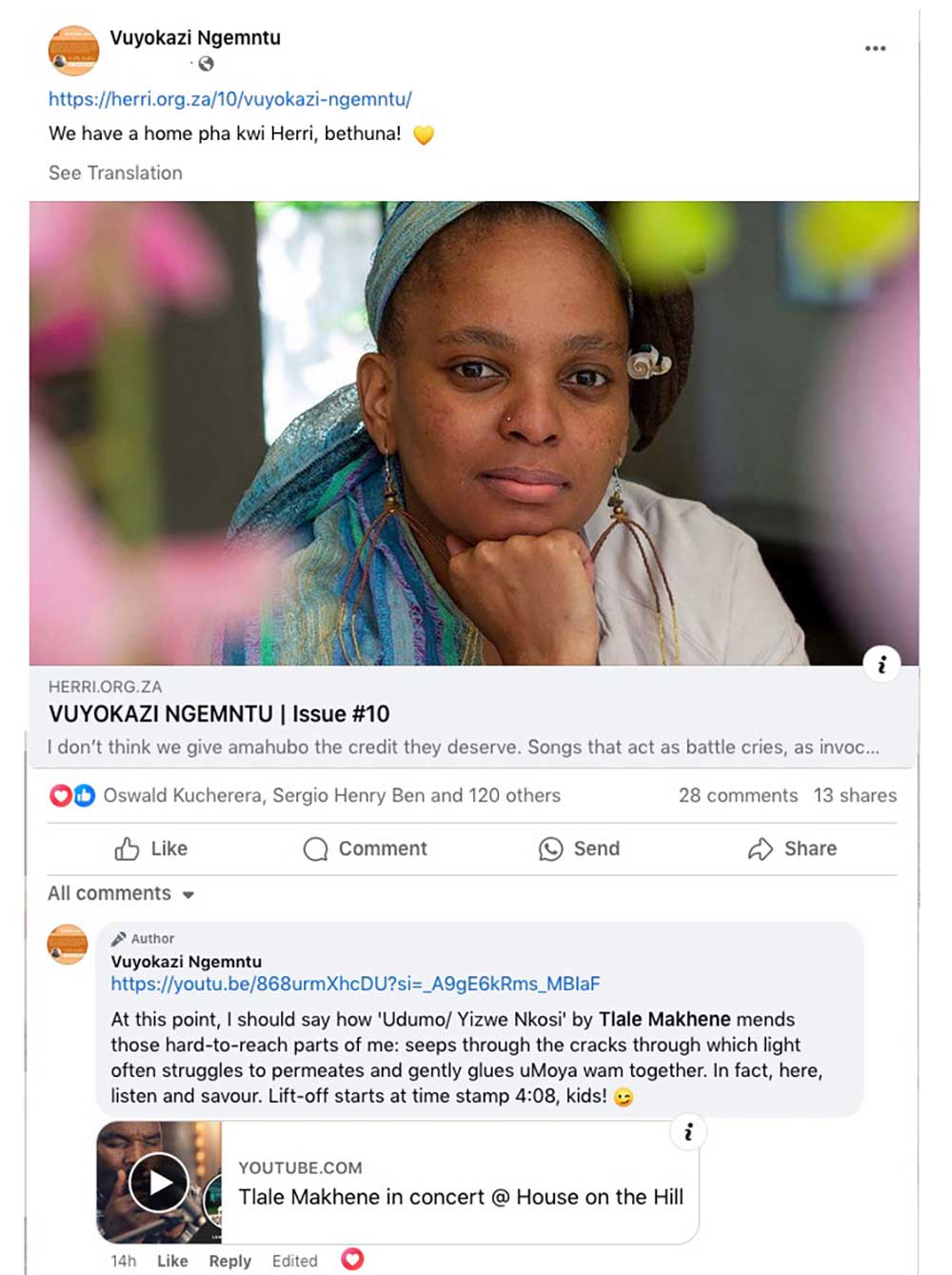
Task: Open the herri.org.za link in the post
Action: [230, 99]
